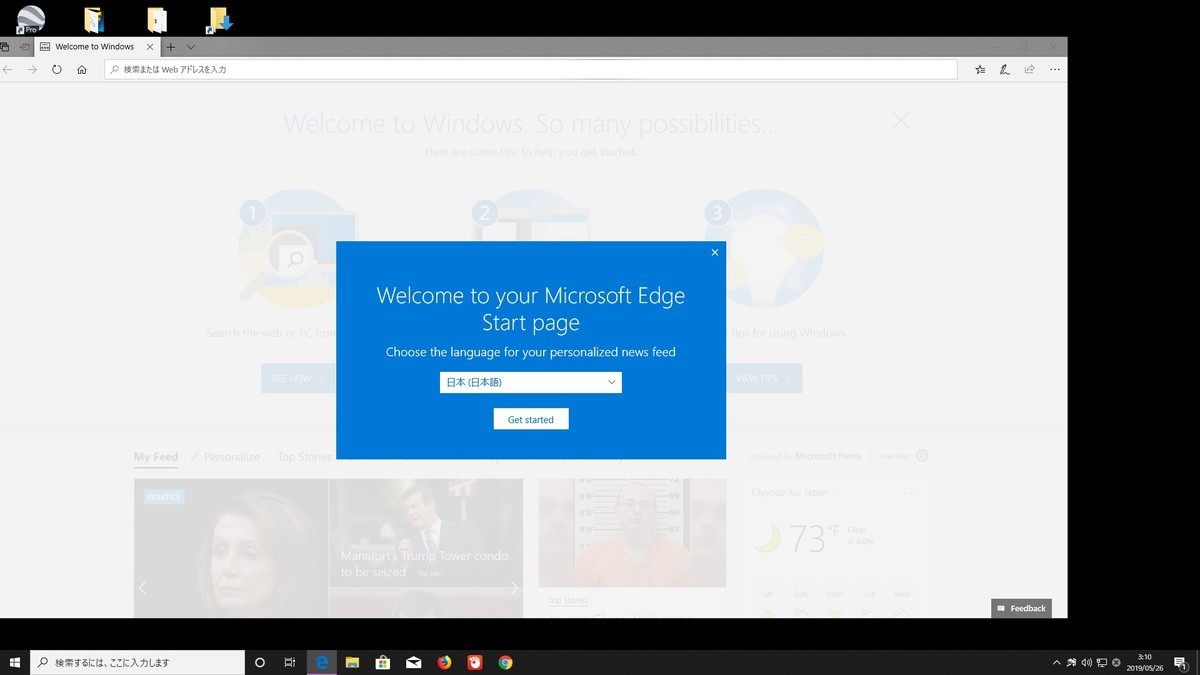Open the feed settings gear icon
This screenshot has width=1200, height=675.
(x=922, y=456)
